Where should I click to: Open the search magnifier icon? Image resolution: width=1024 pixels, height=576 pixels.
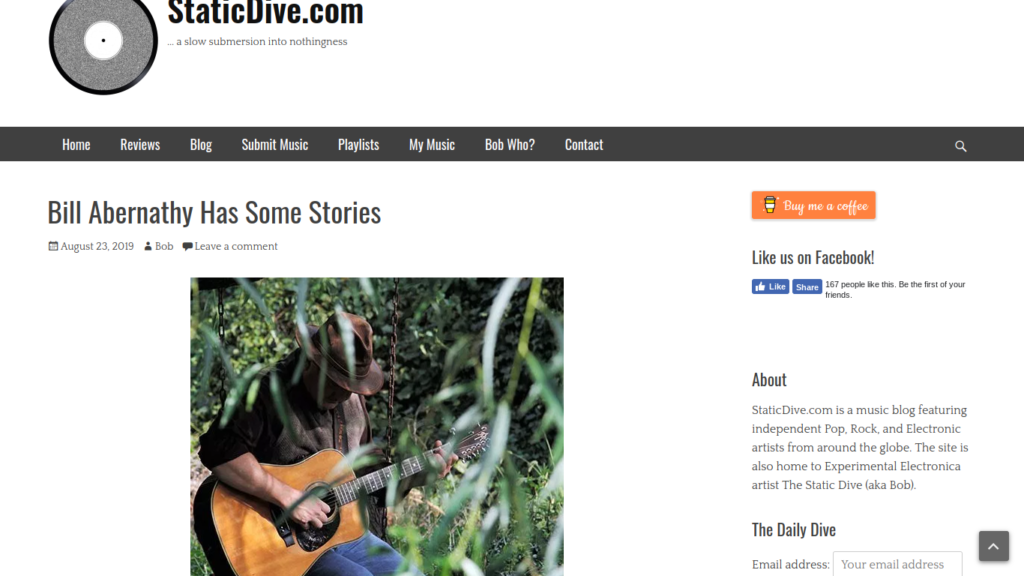(960, 146)
